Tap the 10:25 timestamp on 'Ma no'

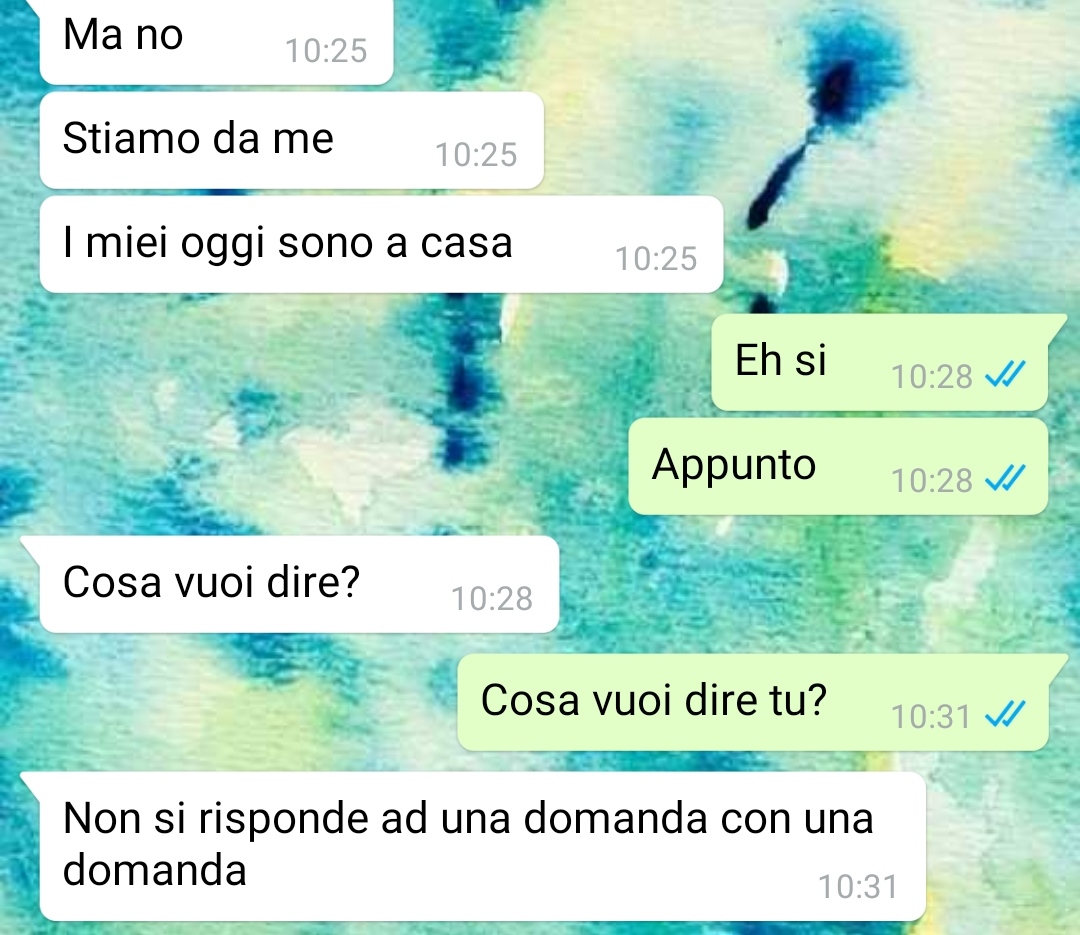tap(326, 51)
